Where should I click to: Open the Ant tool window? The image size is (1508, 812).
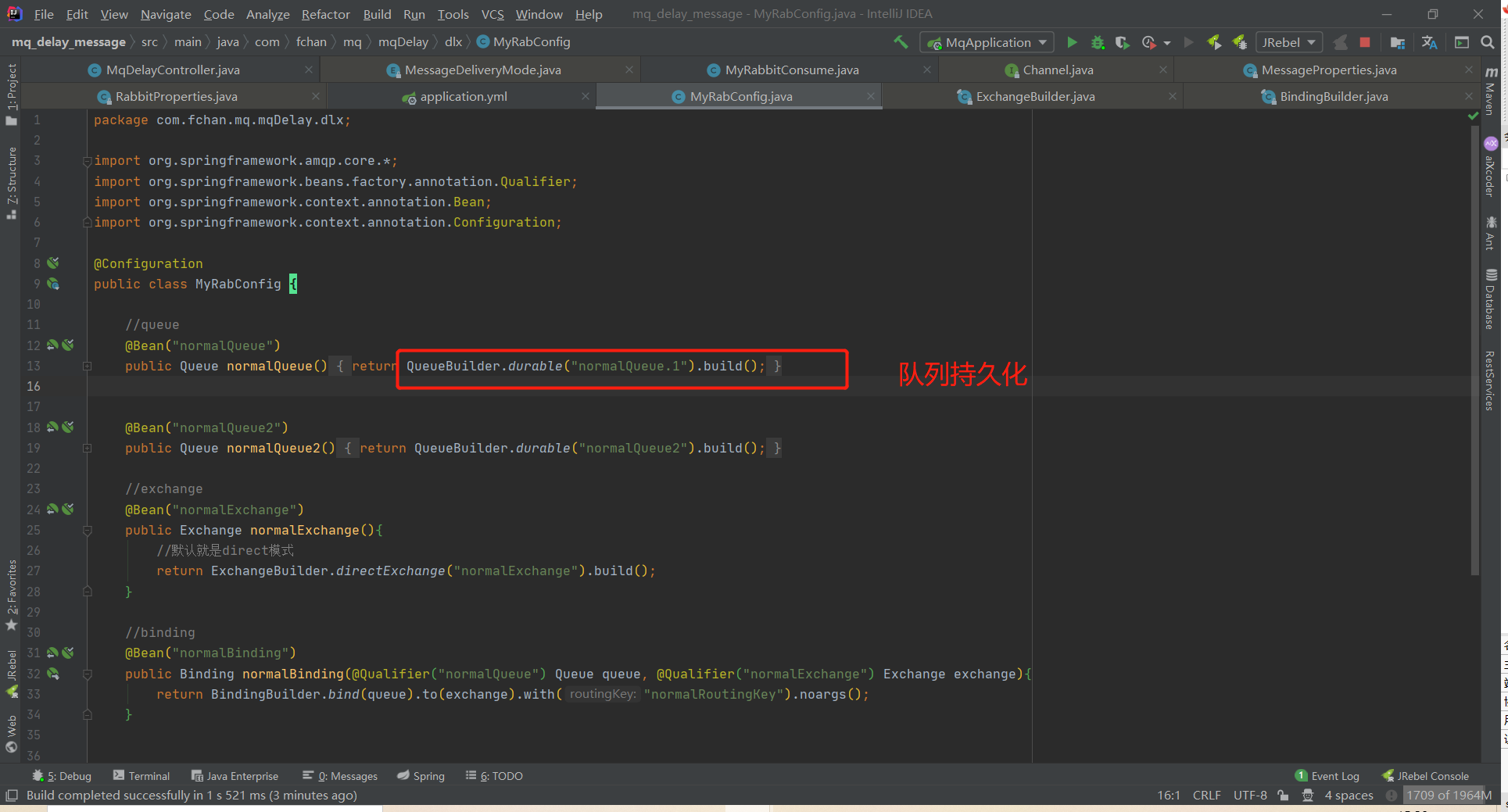pyautogui.click(x=1491, y=233)
